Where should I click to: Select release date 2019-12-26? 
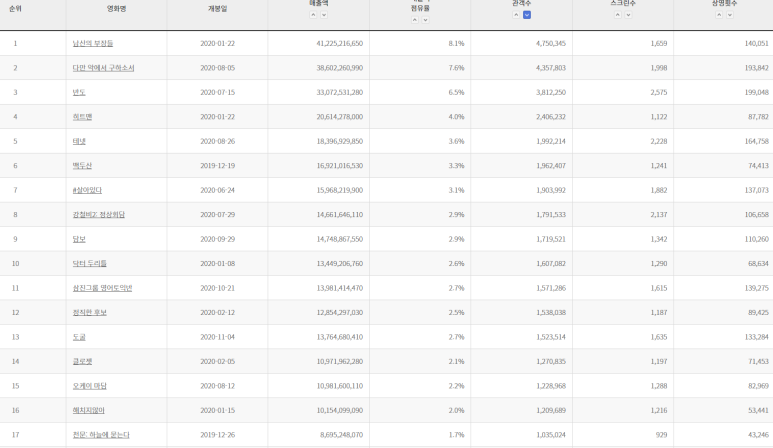point(217,435)
